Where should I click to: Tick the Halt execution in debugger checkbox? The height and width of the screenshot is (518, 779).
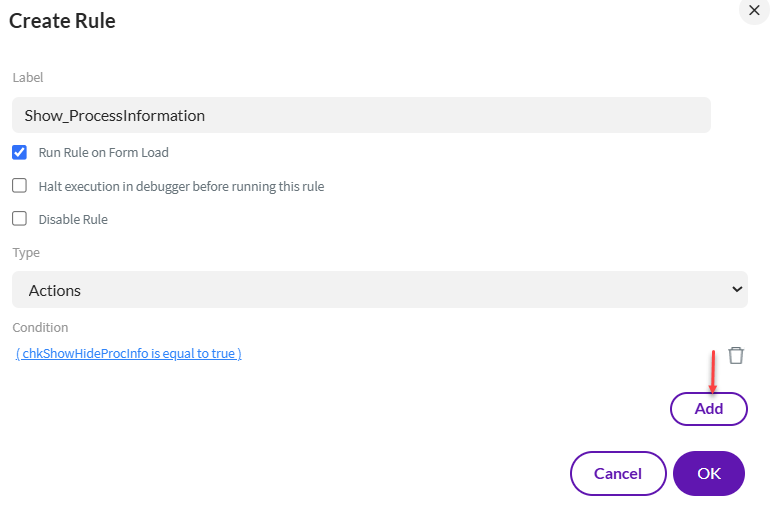click(x=19, y=186)
